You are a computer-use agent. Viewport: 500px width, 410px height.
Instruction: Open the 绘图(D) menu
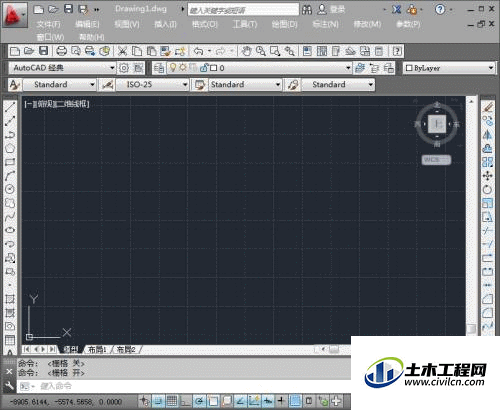coord(284,24)
